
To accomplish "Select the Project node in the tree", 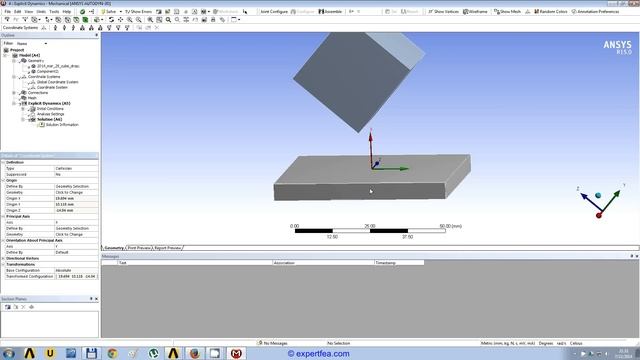I will pyautogui.click(x=17, y=50).
